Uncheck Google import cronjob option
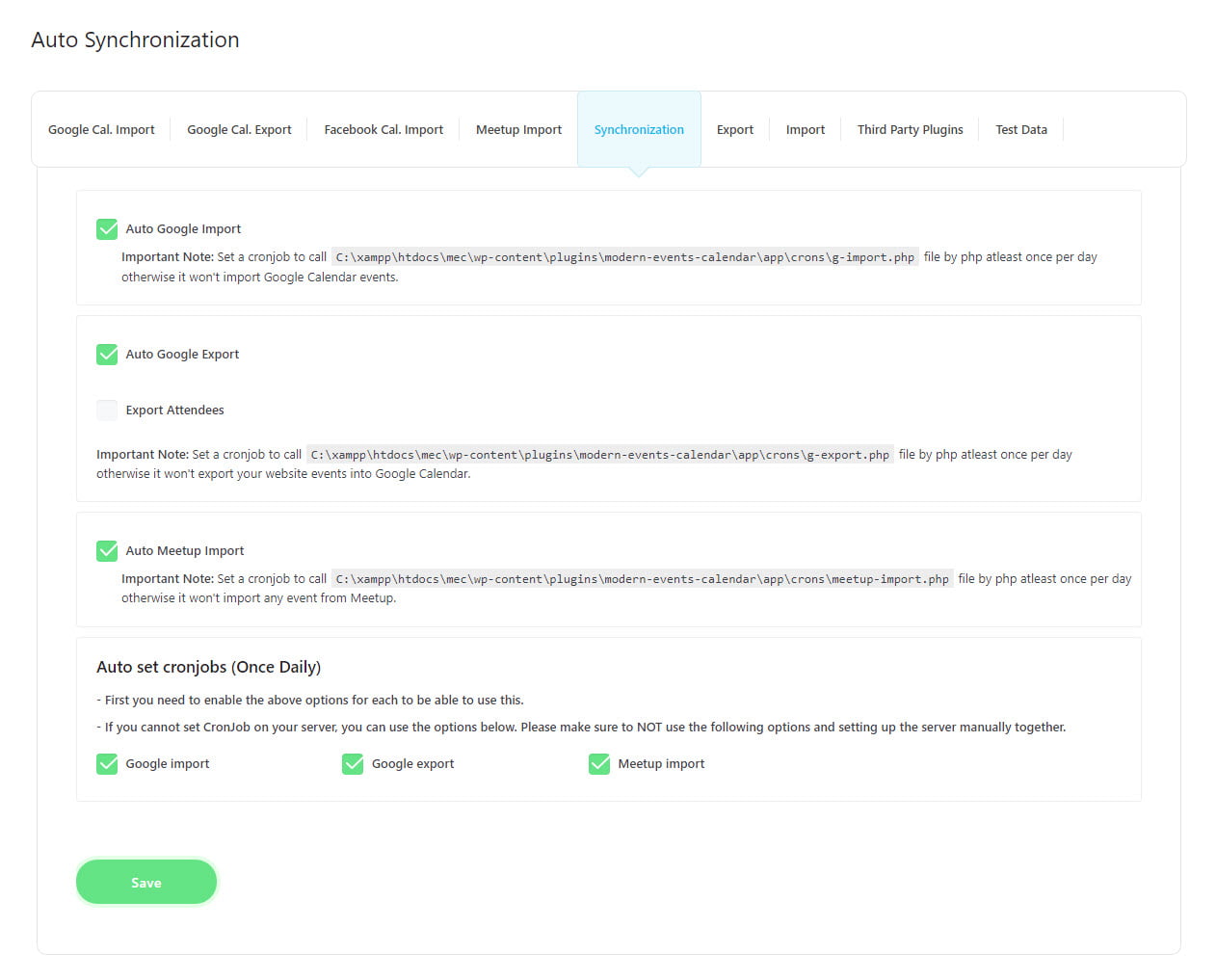This screenshot has width=1216, height=980. (107, 764)
